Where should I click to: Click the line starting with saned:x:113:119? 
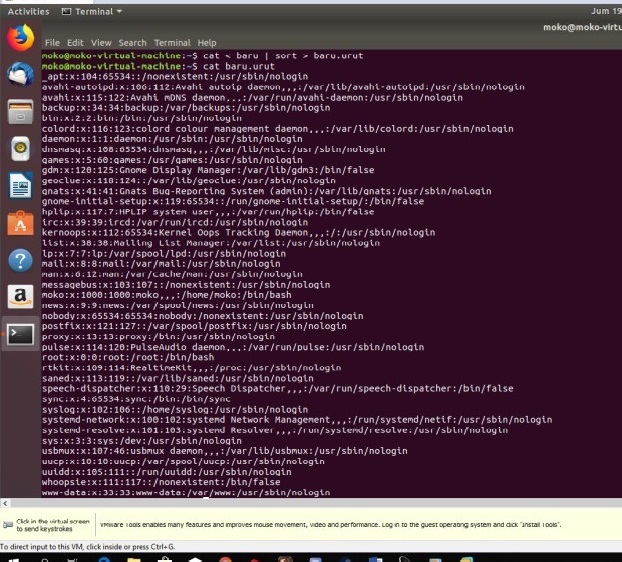[x=178, y=378]
